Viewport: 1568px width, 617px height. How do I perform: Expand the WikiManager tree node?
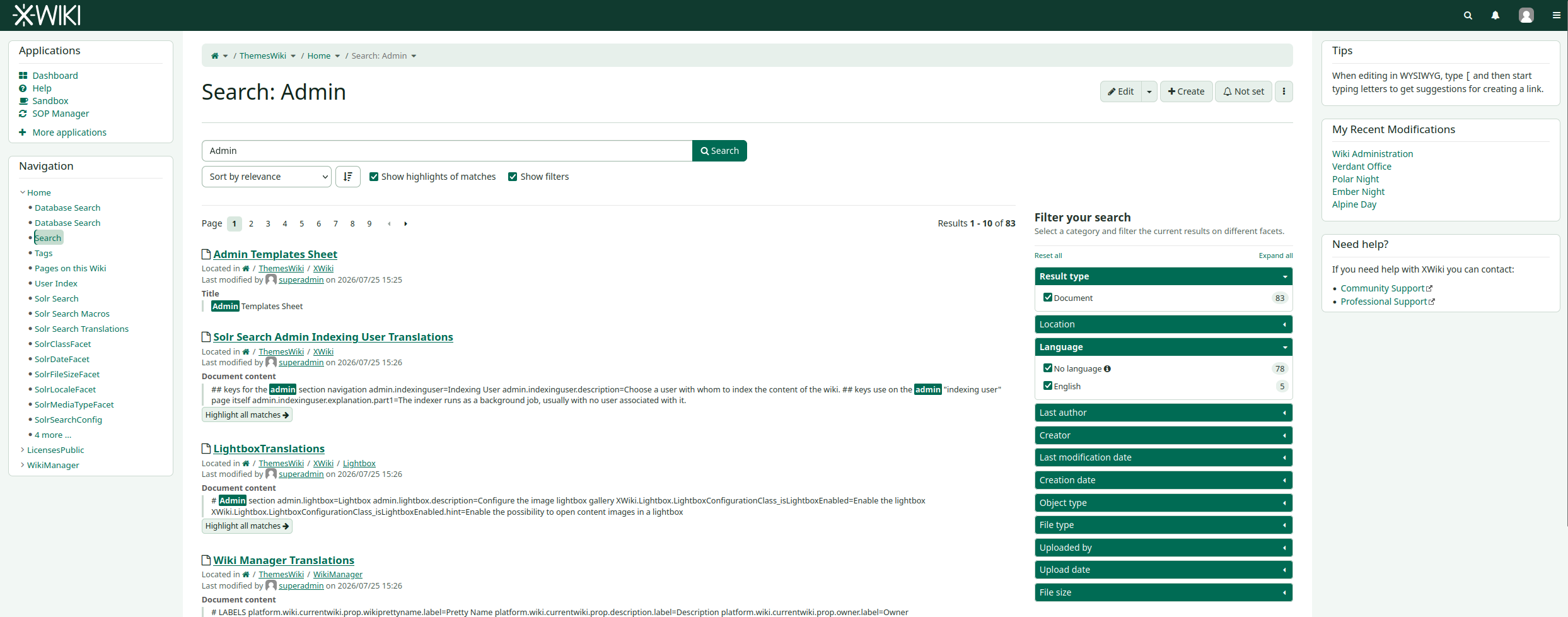tap(23, 465)
